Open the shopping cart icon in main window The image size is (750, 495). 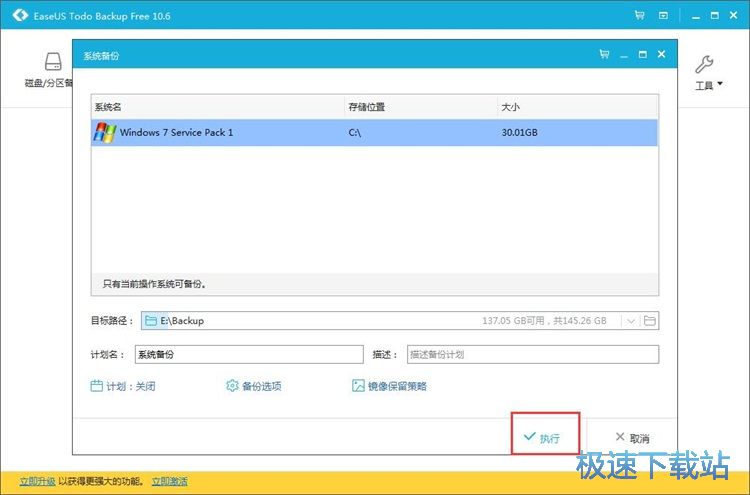640,15
